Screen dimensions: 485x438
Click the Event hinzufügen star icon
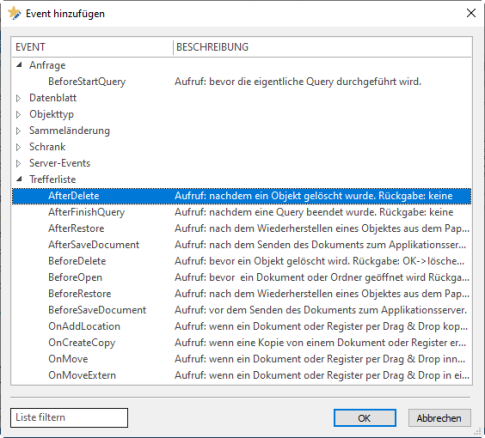(14, 13)
